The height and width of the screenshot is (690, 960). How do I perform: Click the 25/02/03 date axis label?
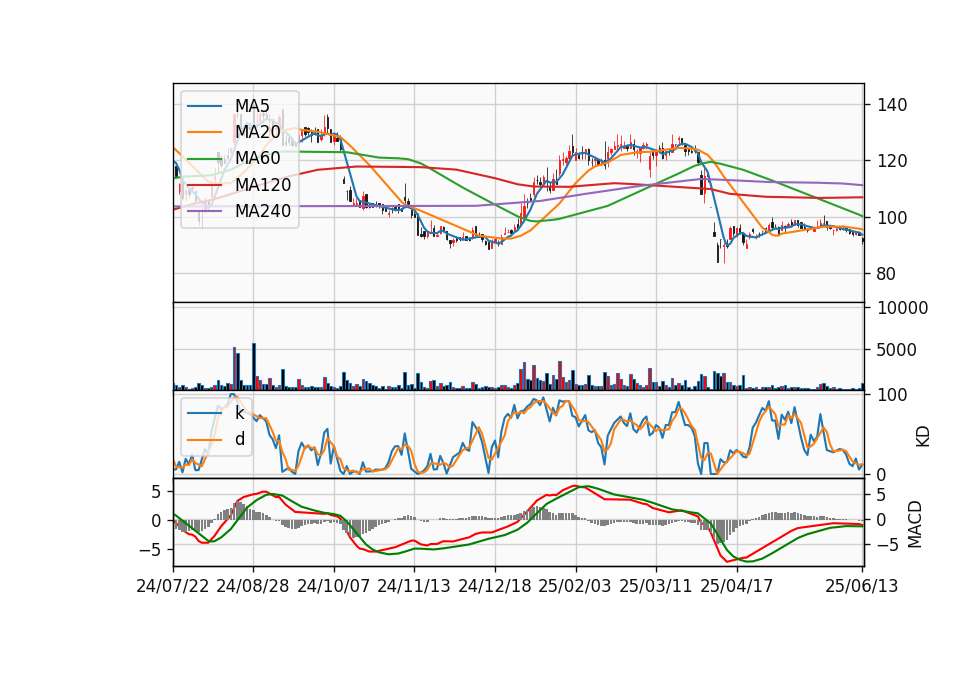click(x=575, y=586)
